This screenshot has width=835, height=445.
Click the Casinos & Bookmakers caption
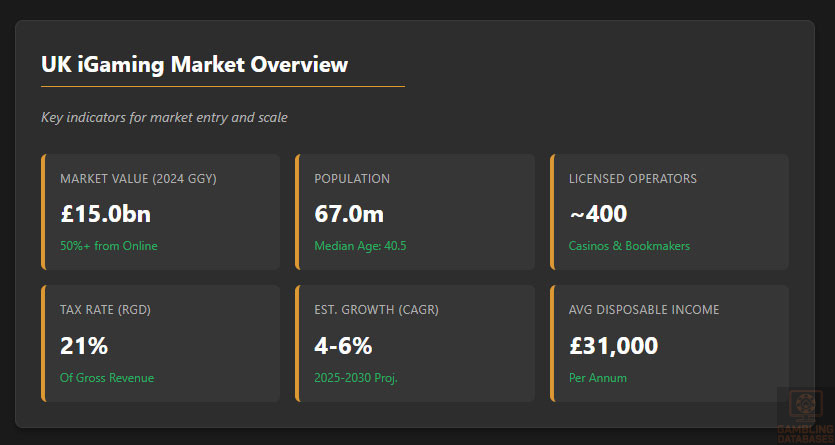[629, 246]
